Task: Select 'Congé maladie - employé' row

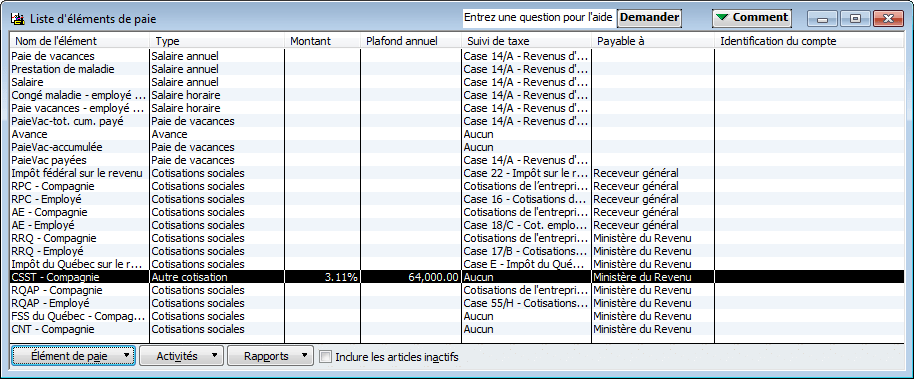Action: pos(458,94)
